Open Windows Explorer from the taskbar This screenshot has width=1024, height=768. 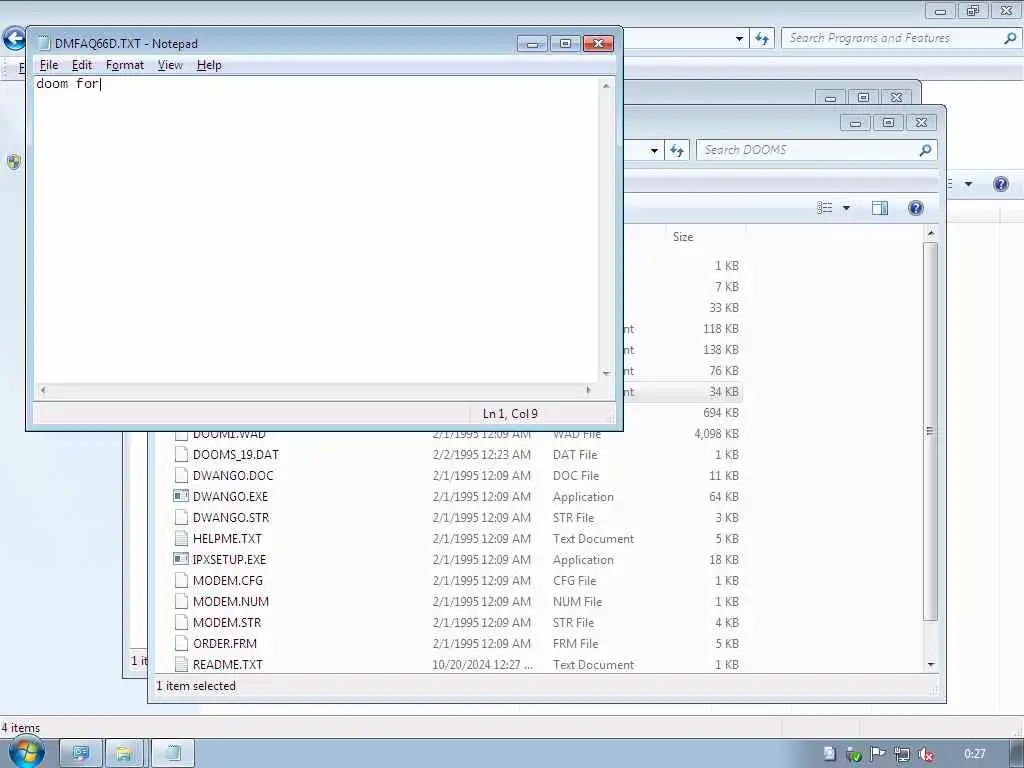tap(124, 754)
